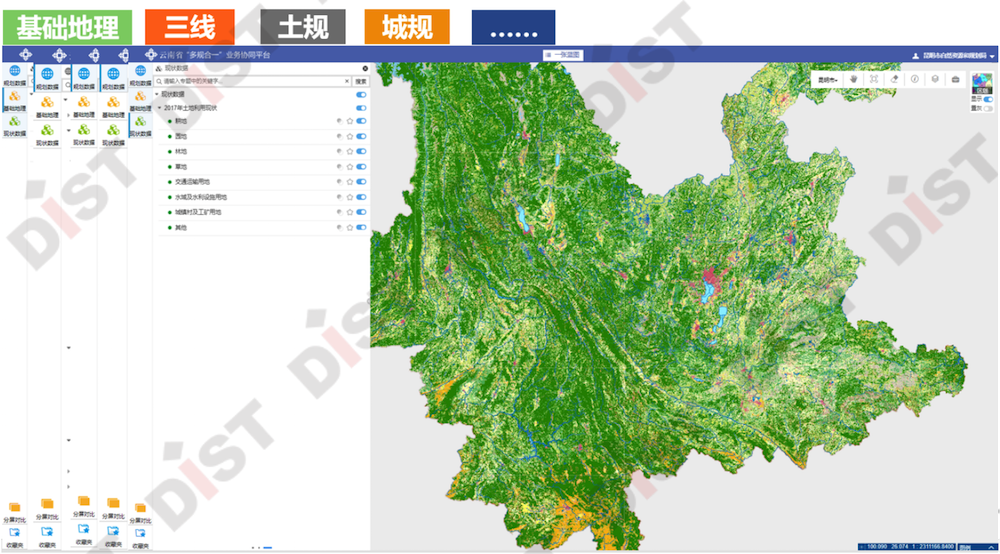Click the 一张蓝图 button in header
This screenshot has width=1000, height=554.
564,55
